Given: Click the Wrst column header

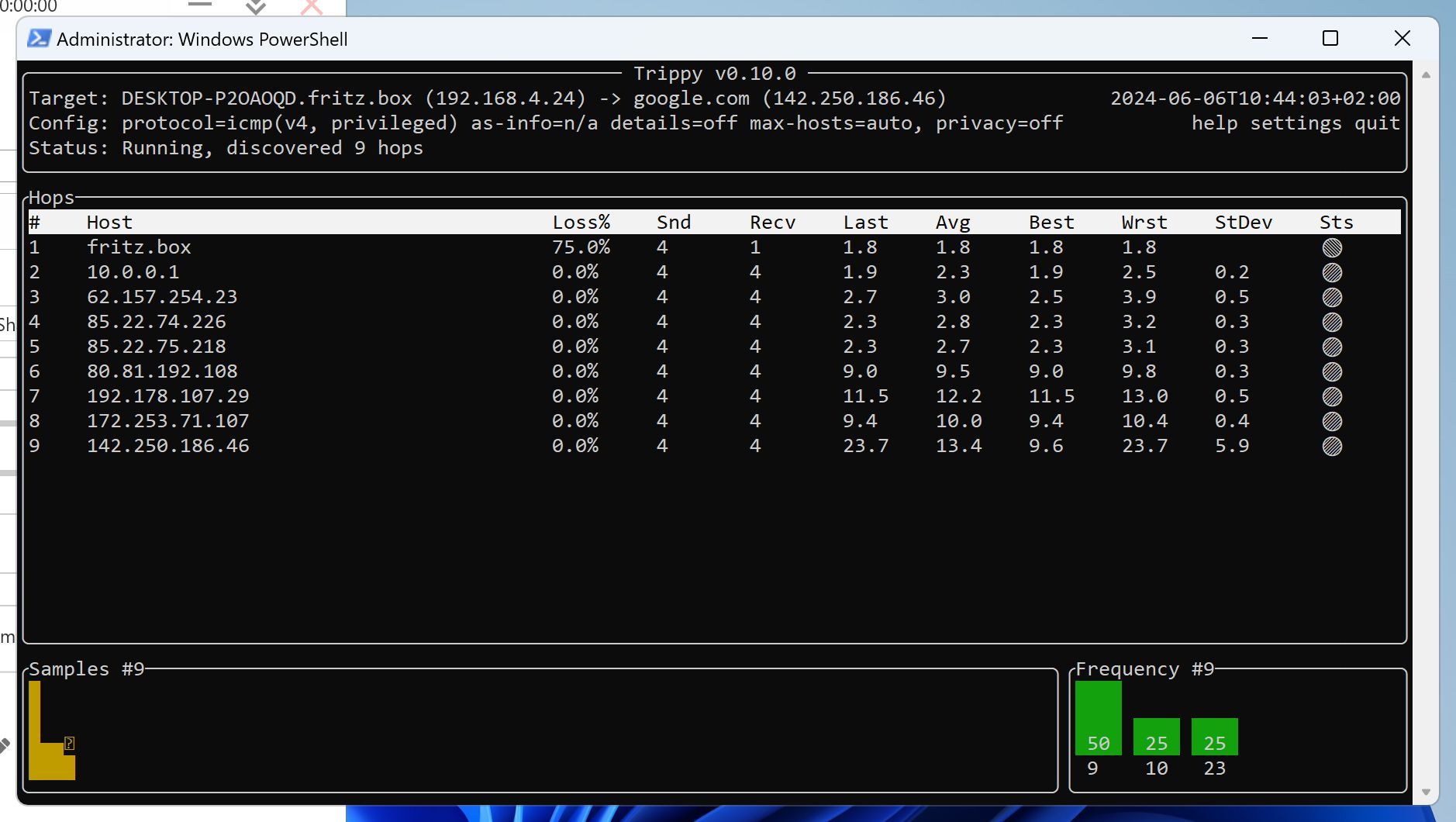Looking at the screenshot, I should [1144, 223].
